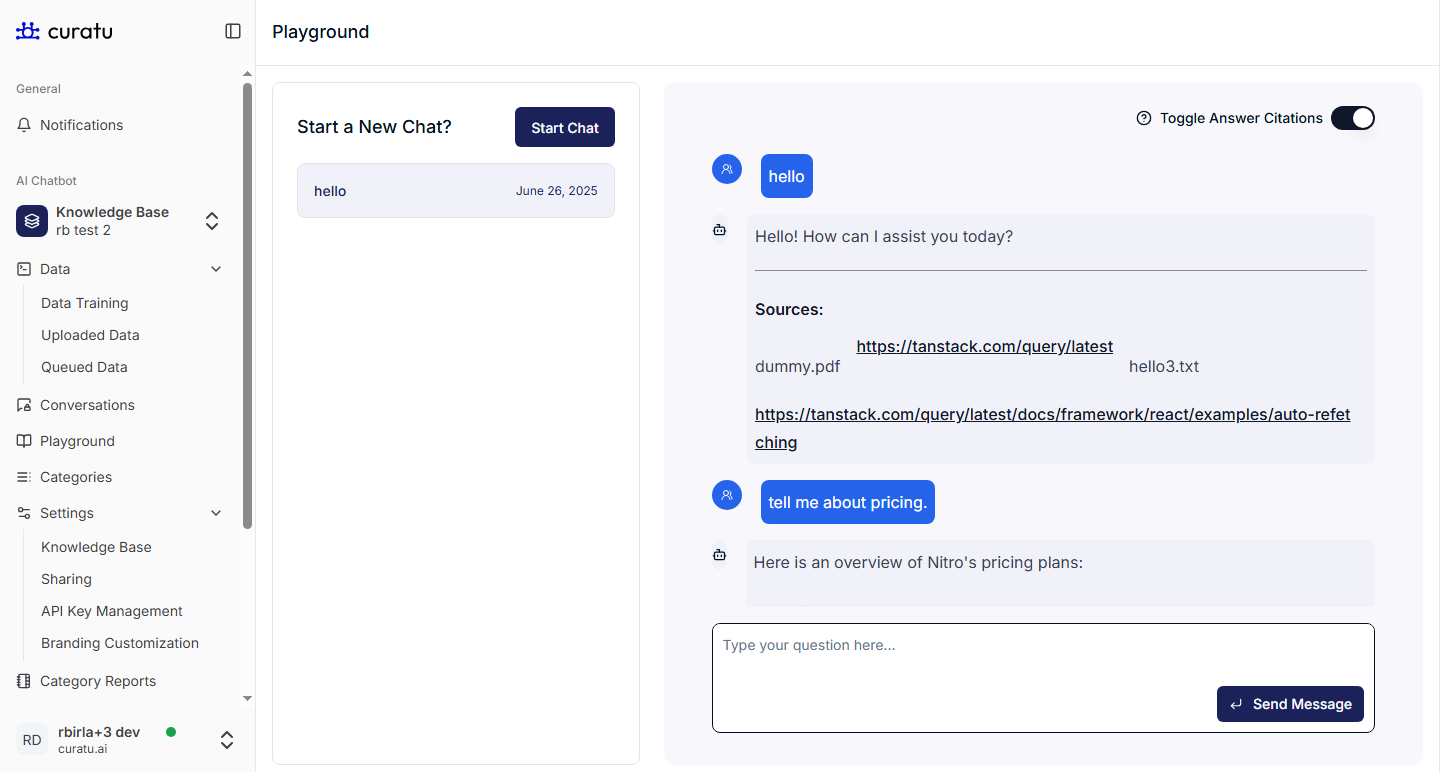Collapse the sidebar using panel icon
The height and width of the screenshot is (772, 1440).
[x=233, y=31]
